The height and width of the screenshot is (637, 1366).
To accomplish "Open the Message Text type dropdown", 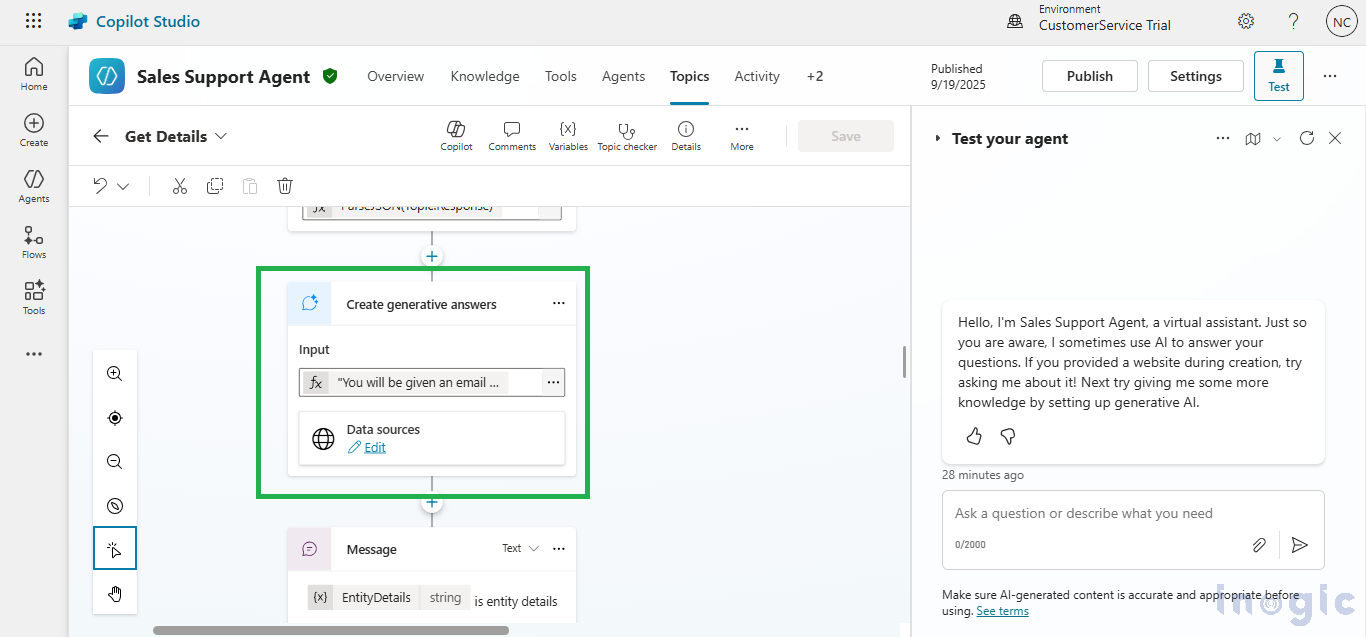I will [x=520, y=548].
